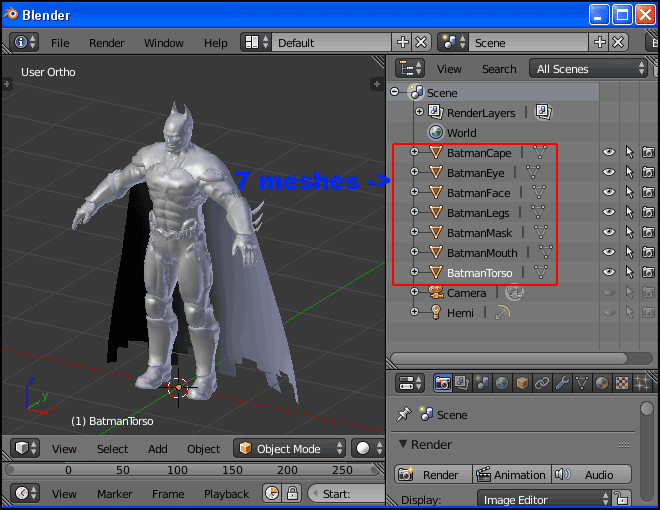The height and width of the screenshot is (510, 660).
Task: Expand the BatmanMask object
Action: tap(414, 231)
